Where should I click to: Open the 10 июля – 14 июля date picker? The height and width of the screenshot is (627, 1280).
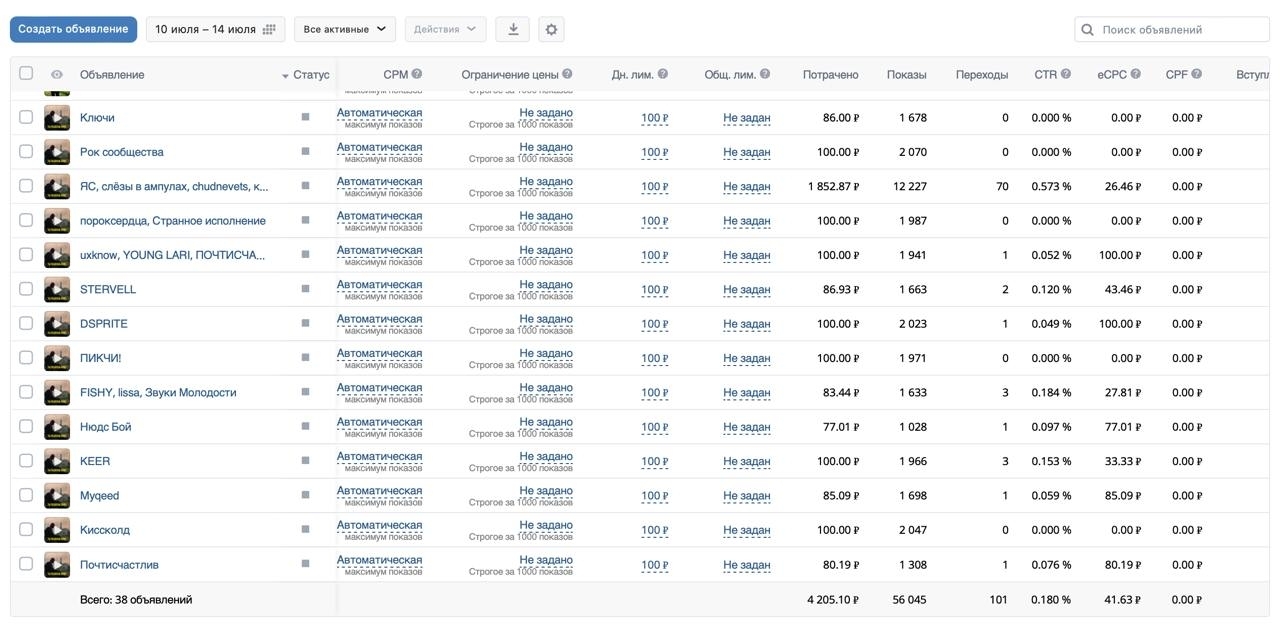215,29
